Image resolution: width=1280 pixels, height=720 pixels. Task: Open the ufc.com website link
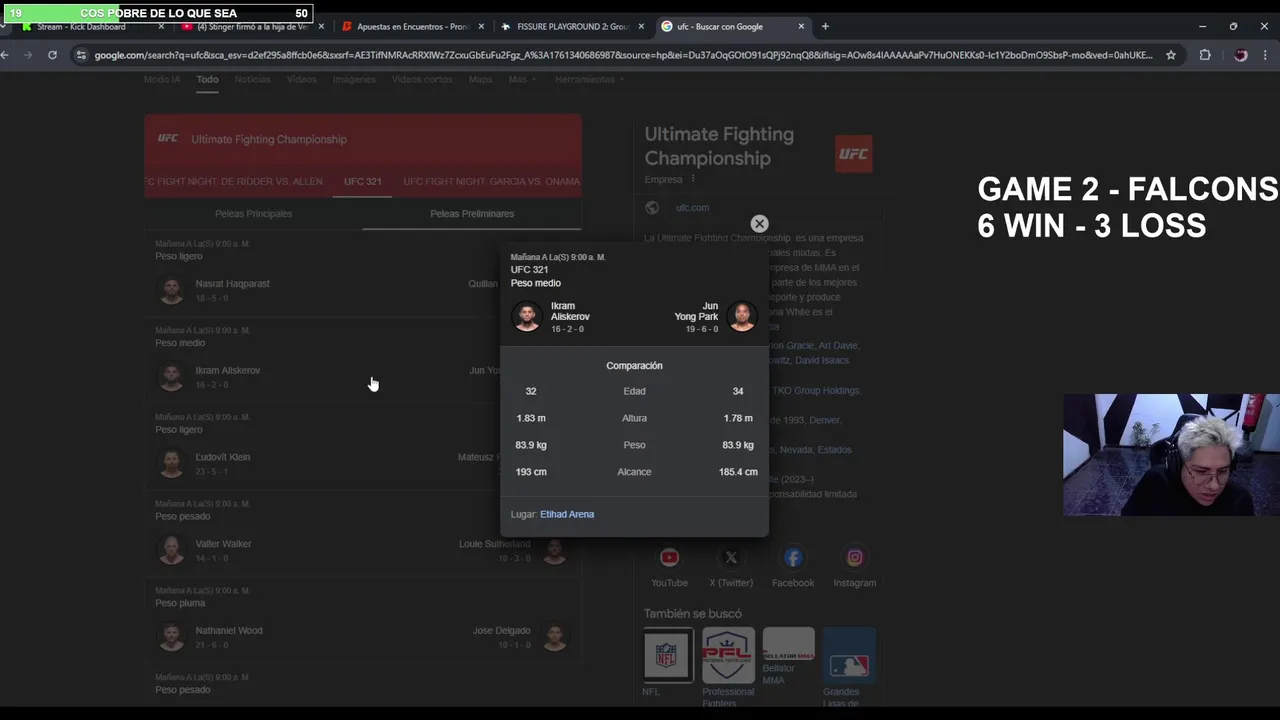pos(692,208)
